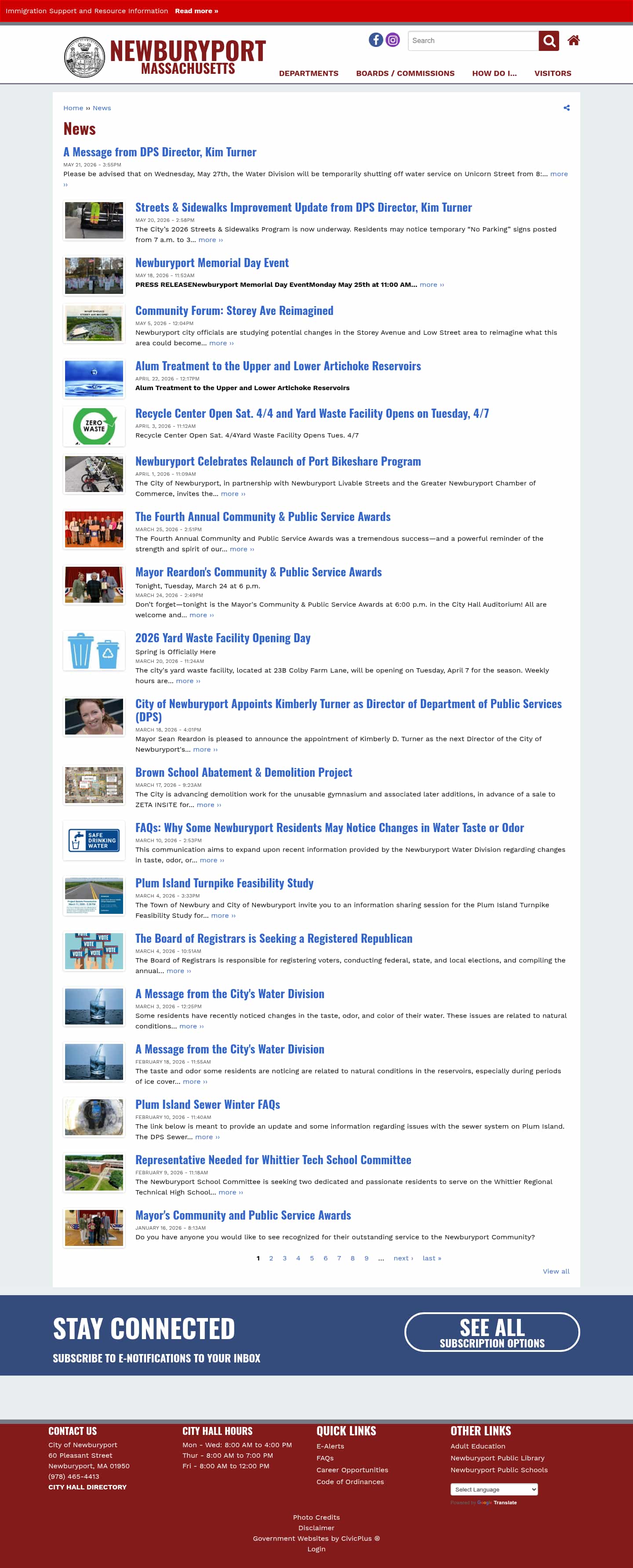This screenshot has height=1568, width=633.
Task: Click inside the Search input field
Action: 473,41
